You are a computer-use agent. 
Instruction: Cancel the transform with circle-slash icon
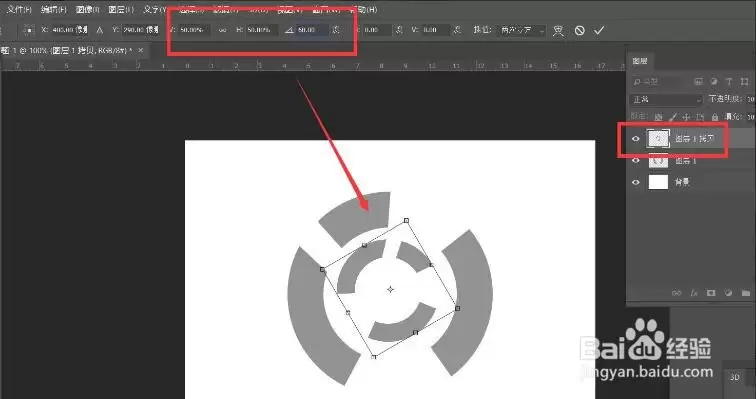pyautogui.click(x=580, y=30)
